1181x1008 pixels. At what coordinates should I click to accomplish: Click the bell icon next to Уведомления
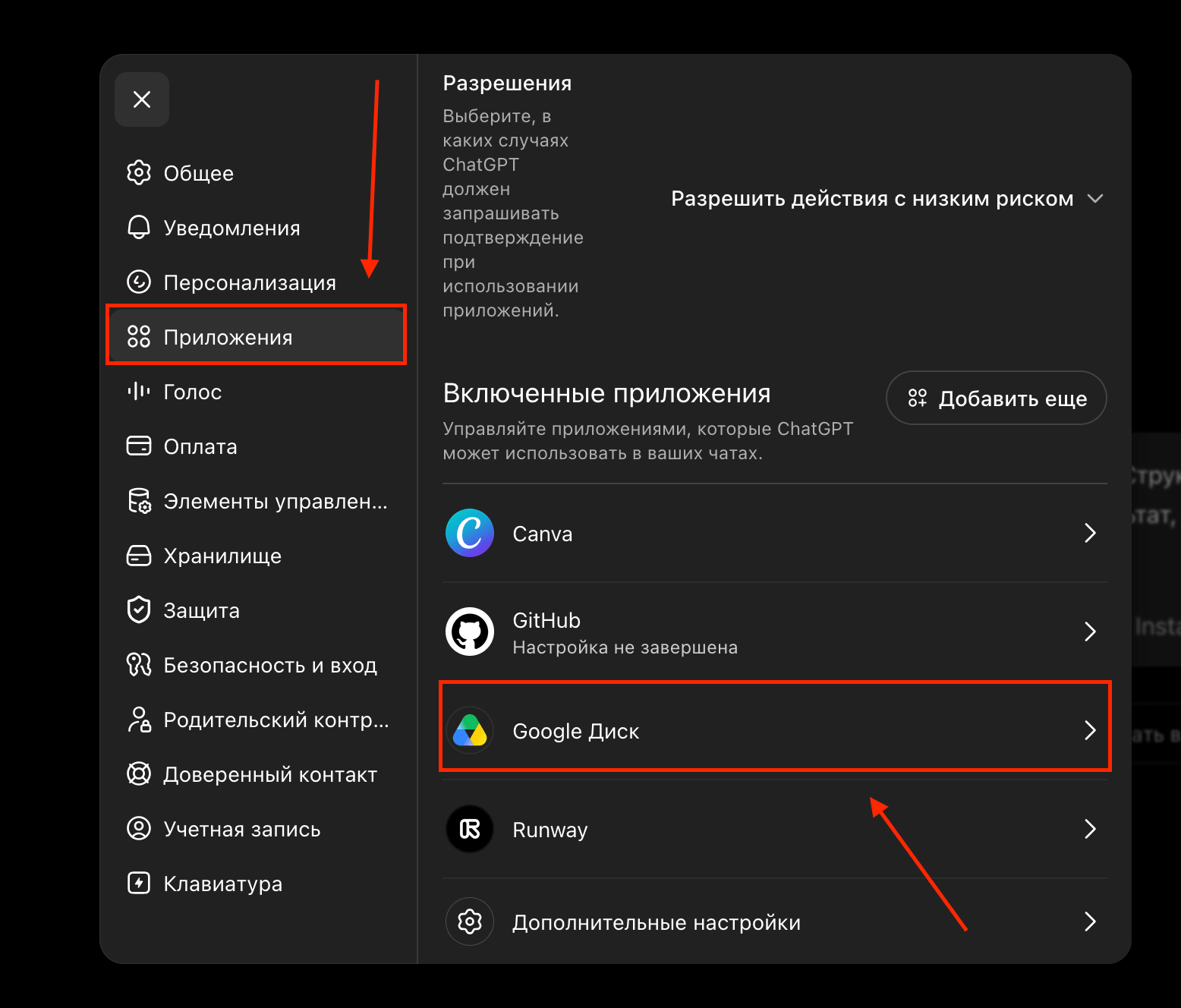pyautogui.click(x=139, y=228)
